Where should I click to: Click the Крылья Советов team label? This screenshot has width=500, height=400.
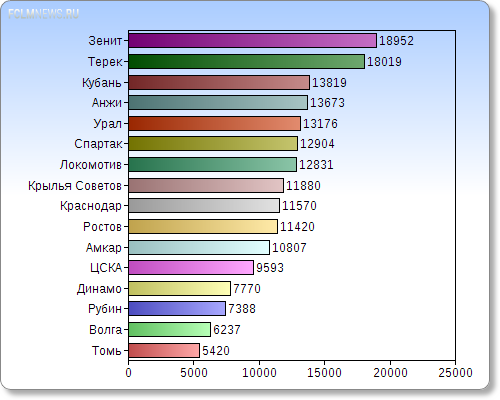[x=75, y=185]
